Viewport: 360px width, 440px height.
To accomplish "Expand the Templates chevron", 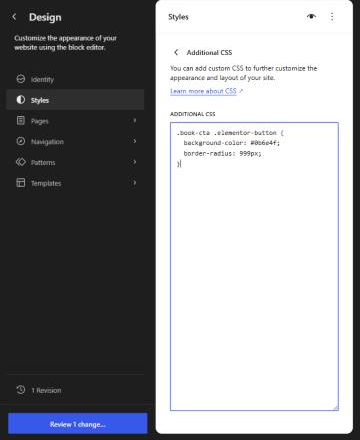I will [135, 183].
